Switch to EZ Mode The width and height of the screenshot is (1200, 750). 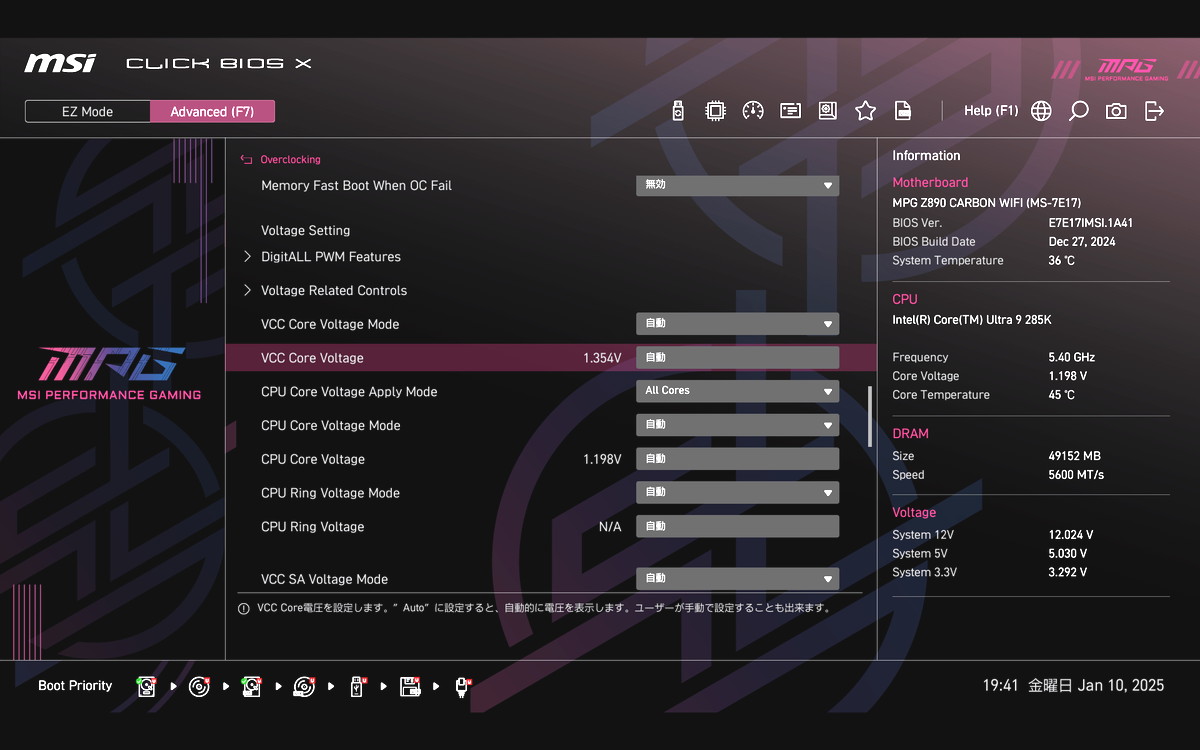pyautogui.click(x=88, y=111)
